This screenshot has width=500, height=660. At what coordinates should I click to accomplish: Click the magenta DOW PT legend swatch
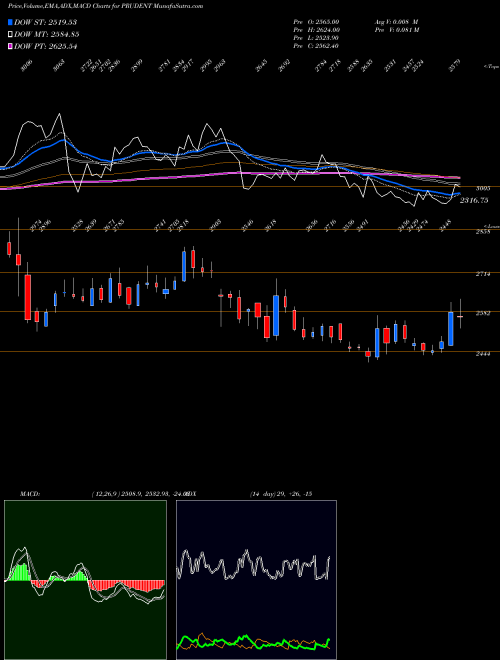(x=10, y=46)
